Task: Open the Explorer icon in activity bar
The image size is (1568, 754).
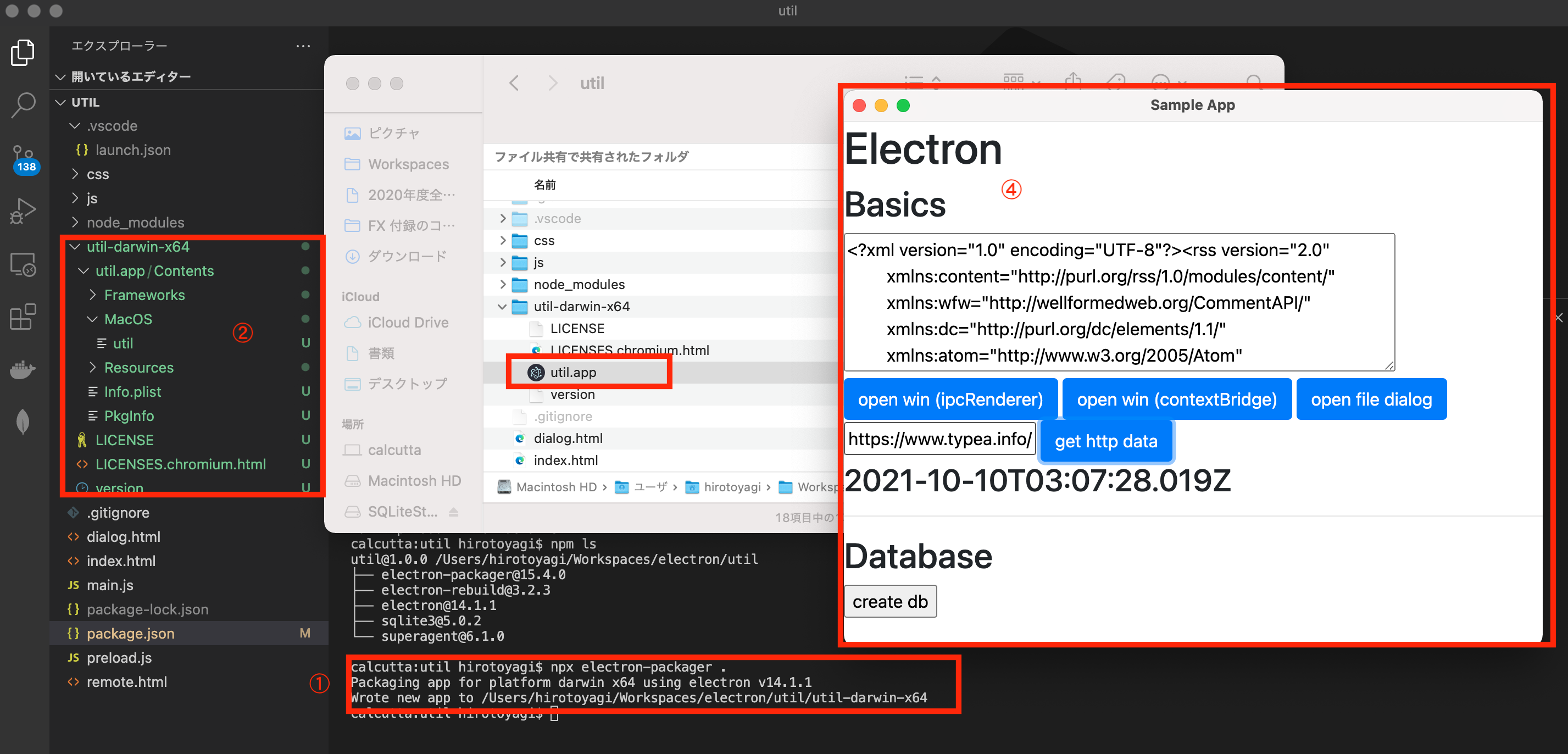Action: [23, 52]
